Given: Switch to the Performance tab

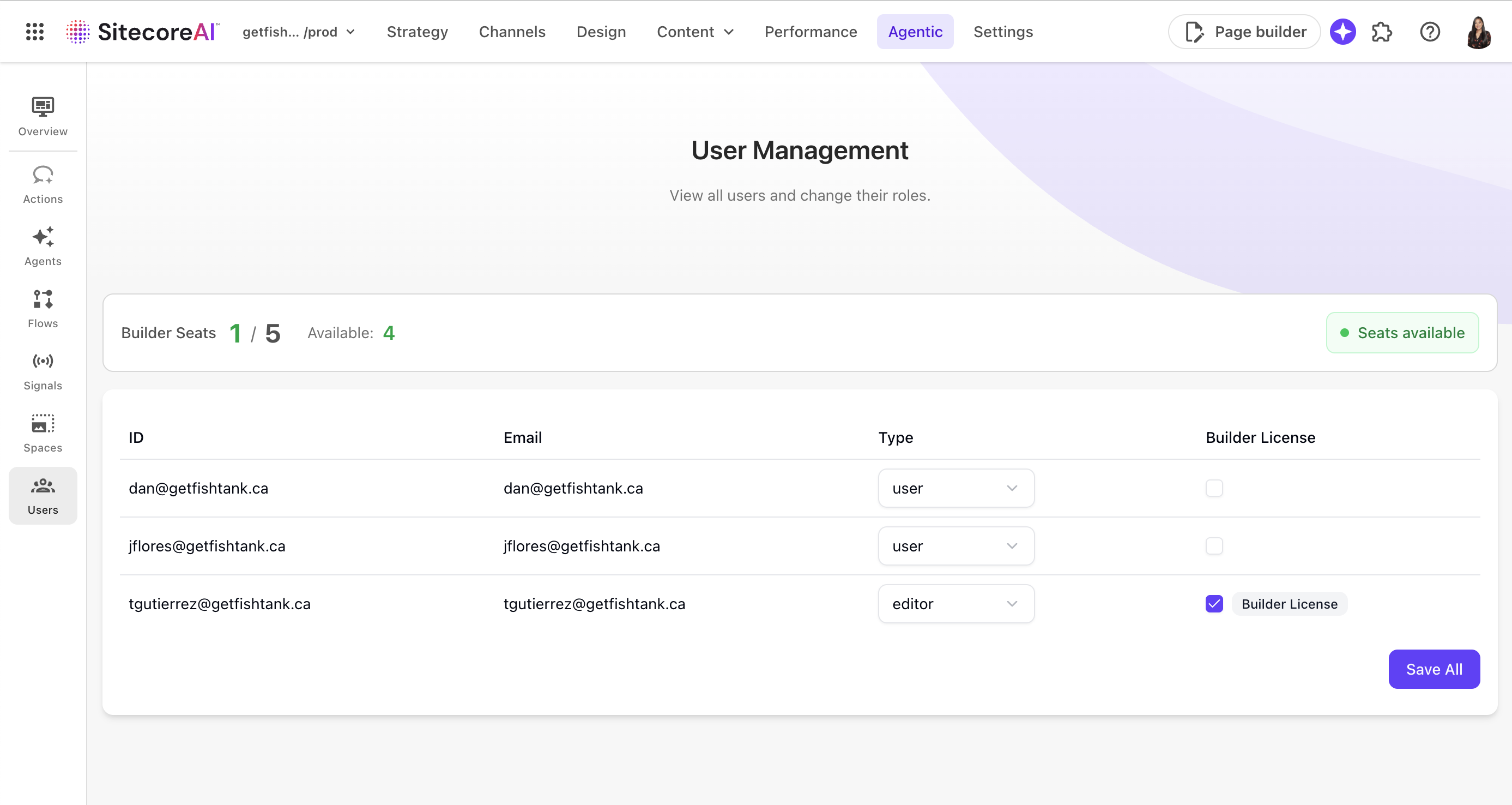Looking at the screenshot, I should coord(811,32).
